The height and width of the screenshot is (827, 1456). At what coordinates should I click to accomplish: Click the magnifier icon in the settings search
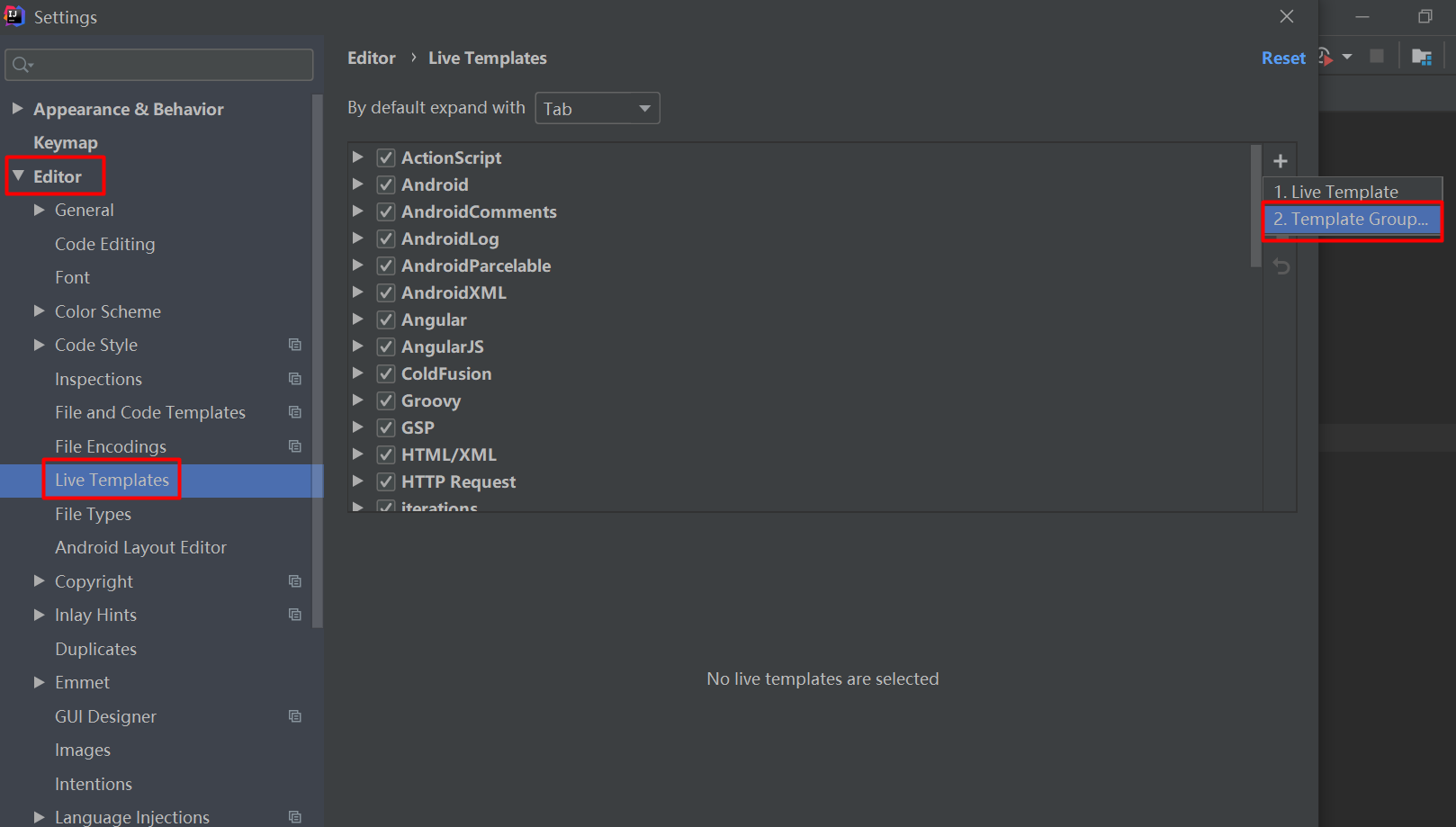coord(22,65)
